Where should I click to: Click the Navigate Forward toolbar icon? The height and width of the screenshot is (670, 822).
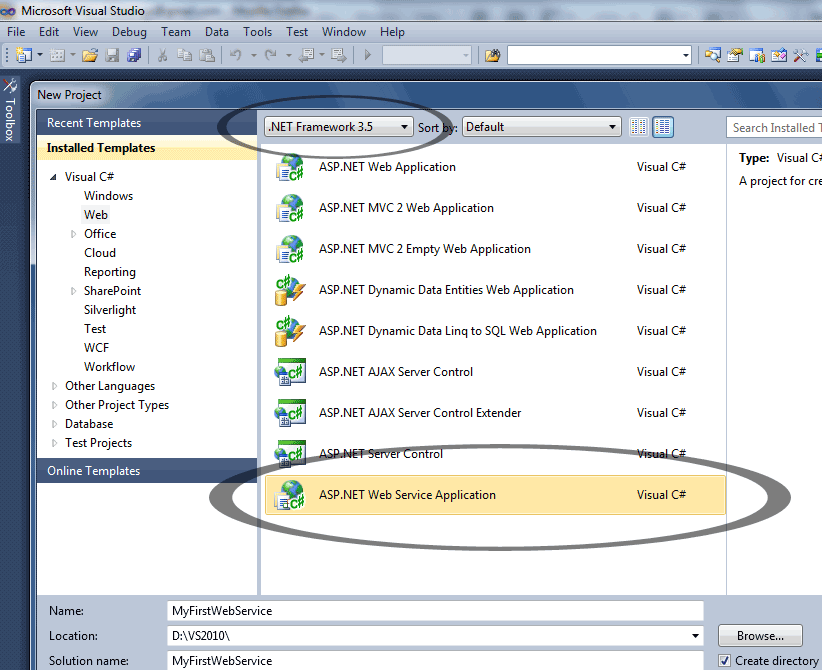pos(339,55)
